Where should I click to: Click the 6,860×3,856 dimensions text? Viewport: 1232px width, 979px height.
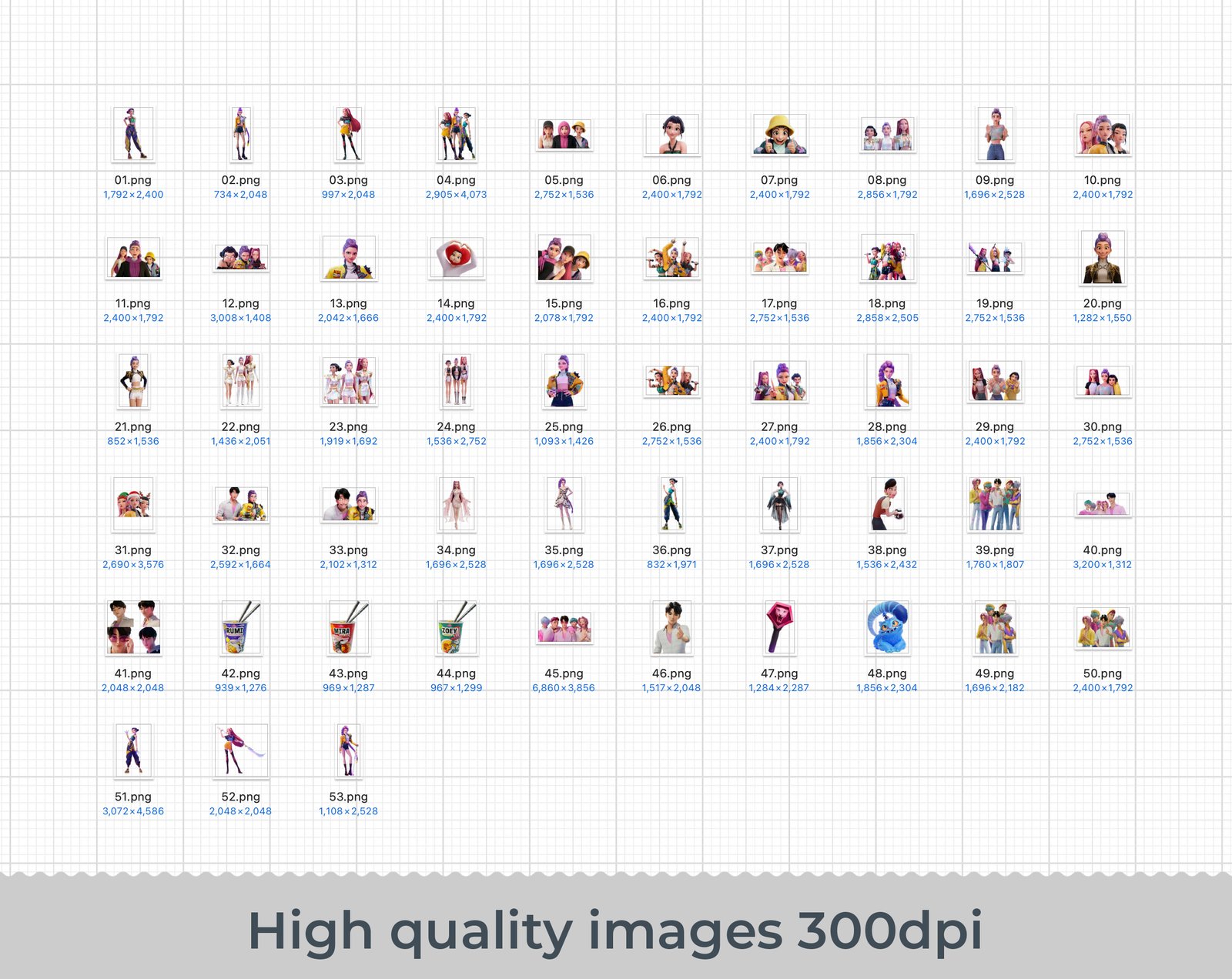tap(564, 688)
